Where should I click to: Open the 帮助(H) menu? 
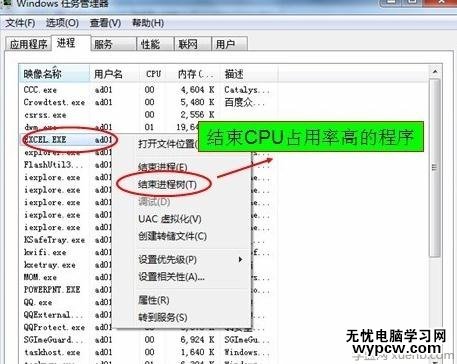tap(148, 23)
